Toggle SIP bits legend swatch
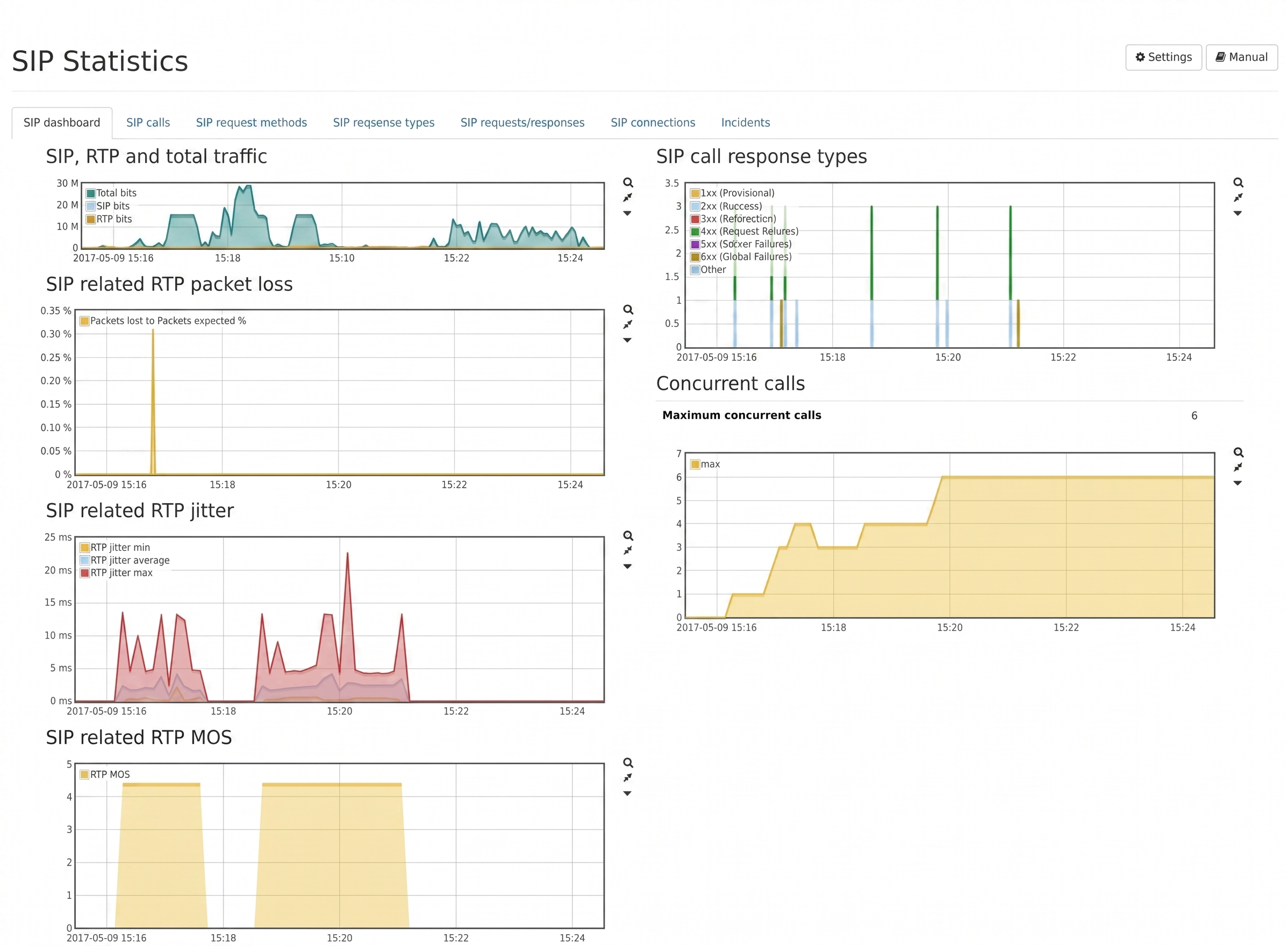This screenshot has height=946, width=1288. point(90,206)
